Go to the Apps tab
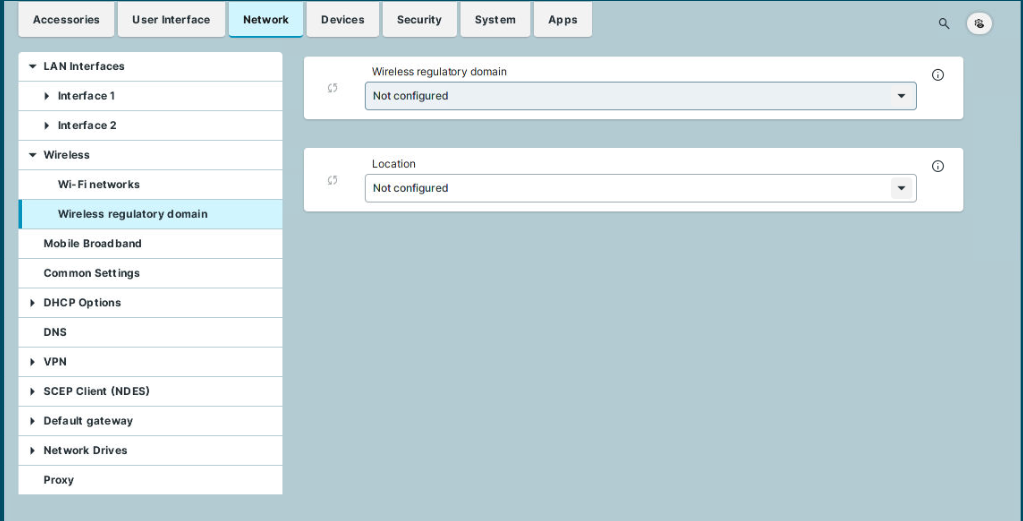The width and height of the screenshot is (1023, 521). pyautogui.click(x=562, y=20)
